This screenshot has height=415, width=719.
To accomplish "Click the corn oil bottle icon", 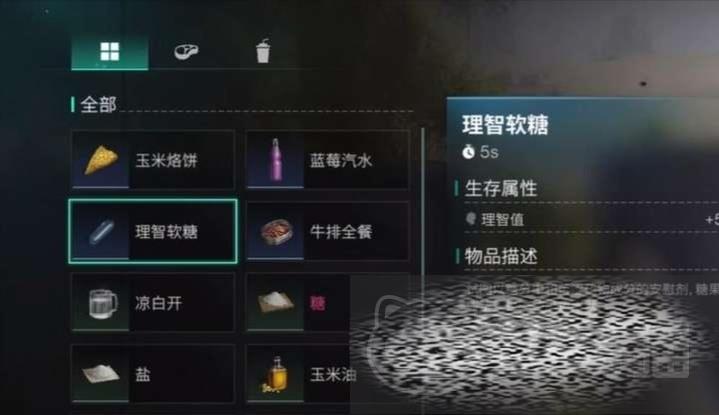I will coord(276,375).
